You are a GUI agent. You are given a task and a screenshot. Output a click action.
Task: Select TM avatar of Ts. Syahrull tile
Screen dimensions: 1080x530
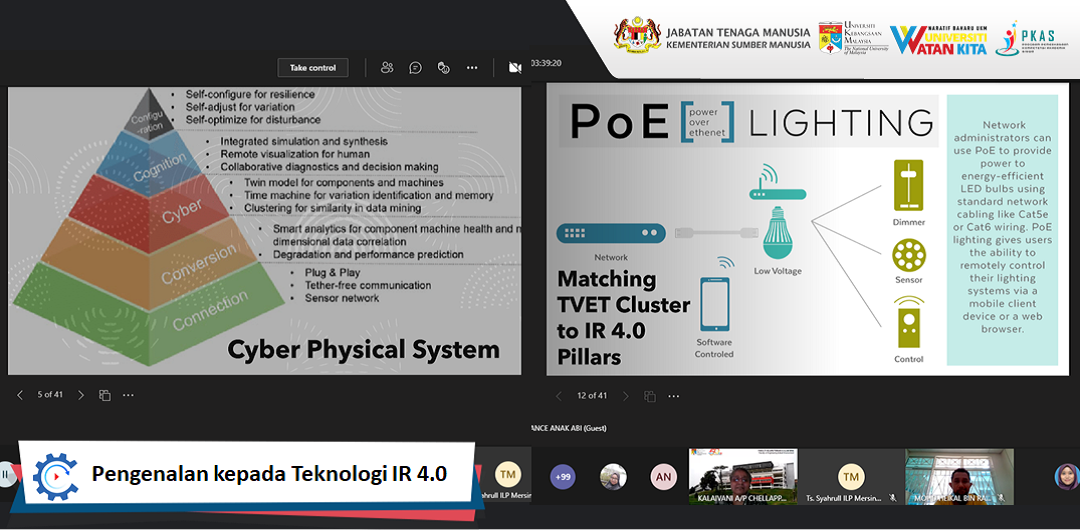[850, 475]
